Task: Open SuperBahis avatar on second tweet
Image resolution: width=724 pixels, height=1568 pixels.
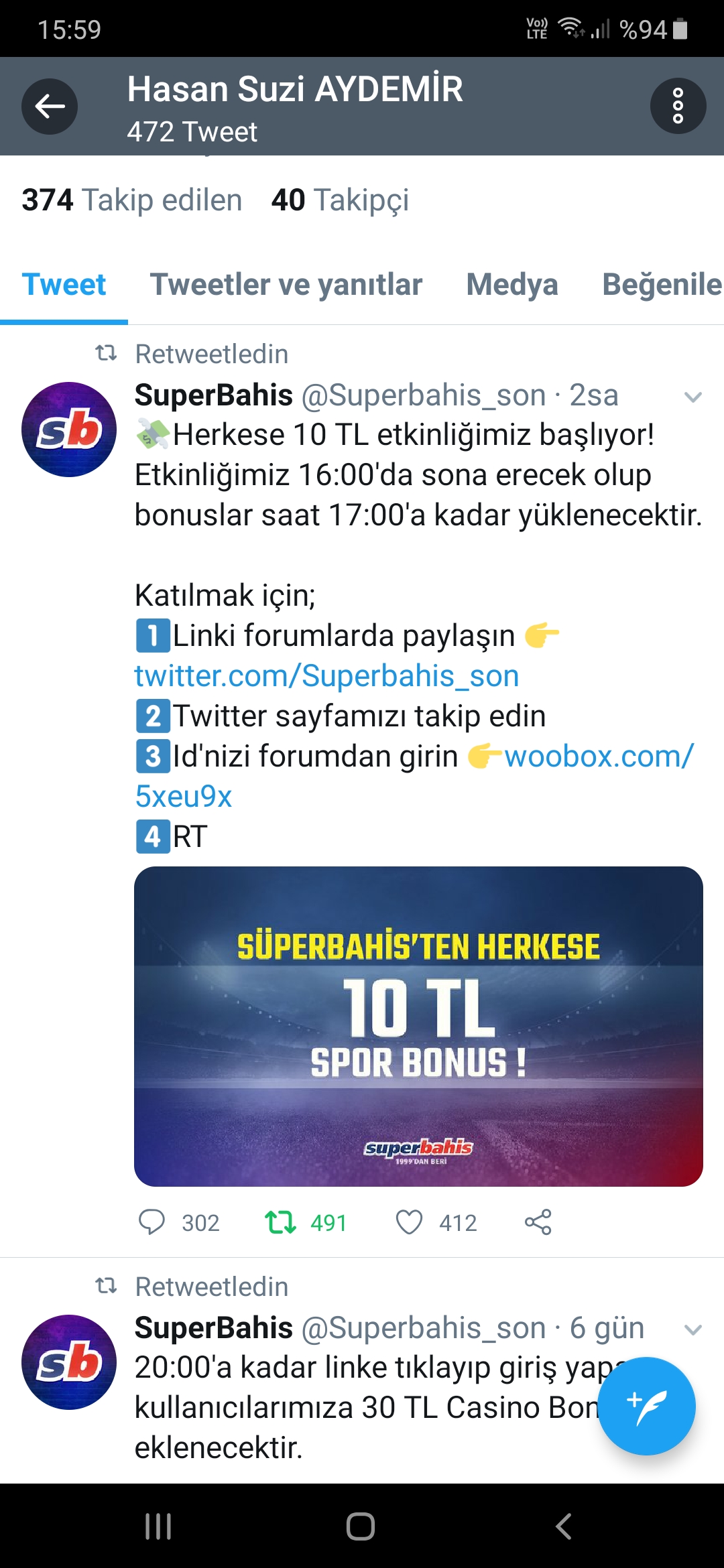Action: point(69,1362)
